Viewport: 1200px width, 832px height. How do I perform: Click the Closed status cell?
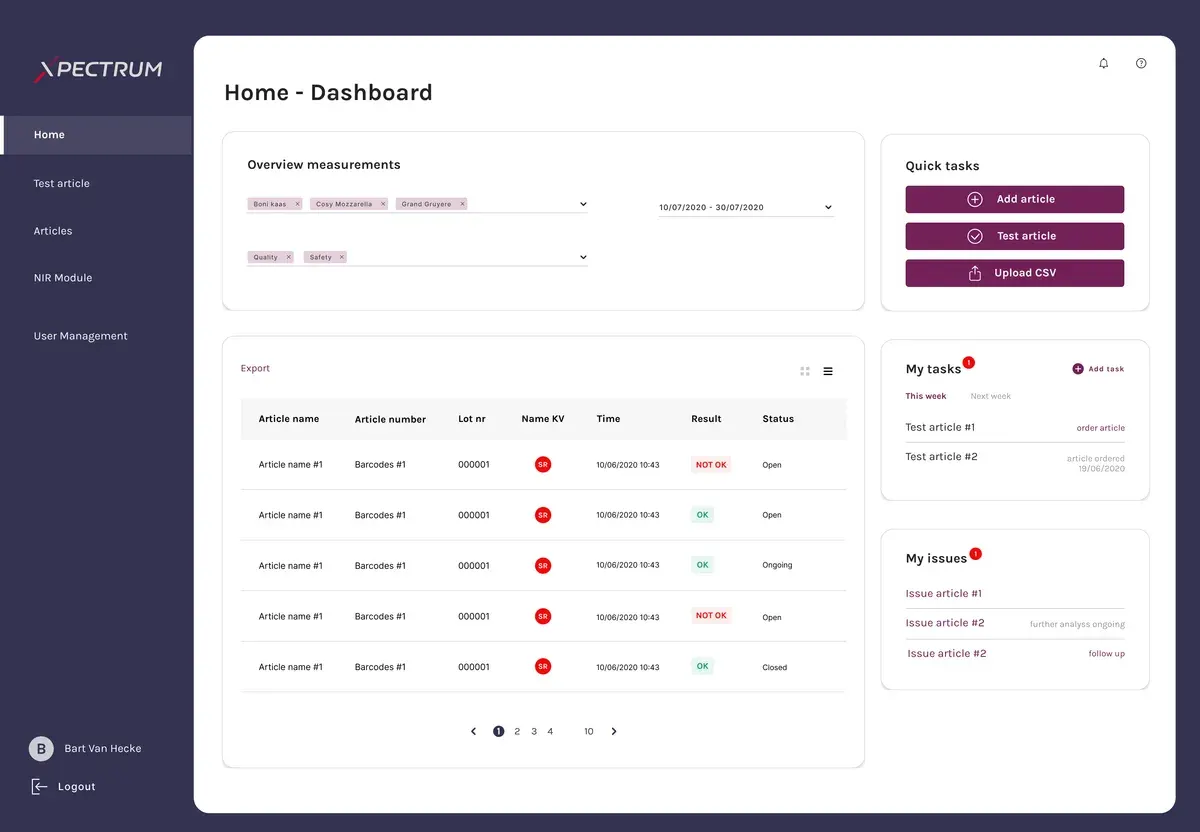click(775, 667)
